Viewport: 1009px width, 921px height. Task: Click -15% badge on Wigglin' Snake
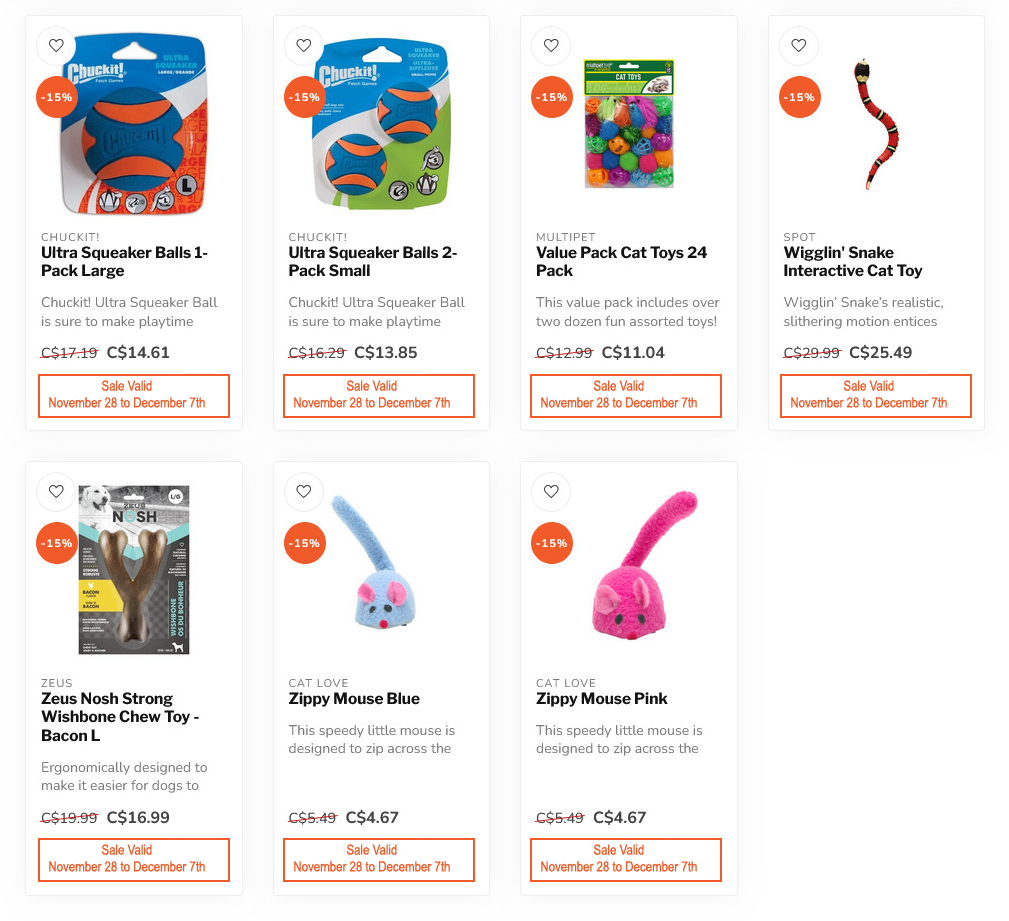[x=800, y=97]
